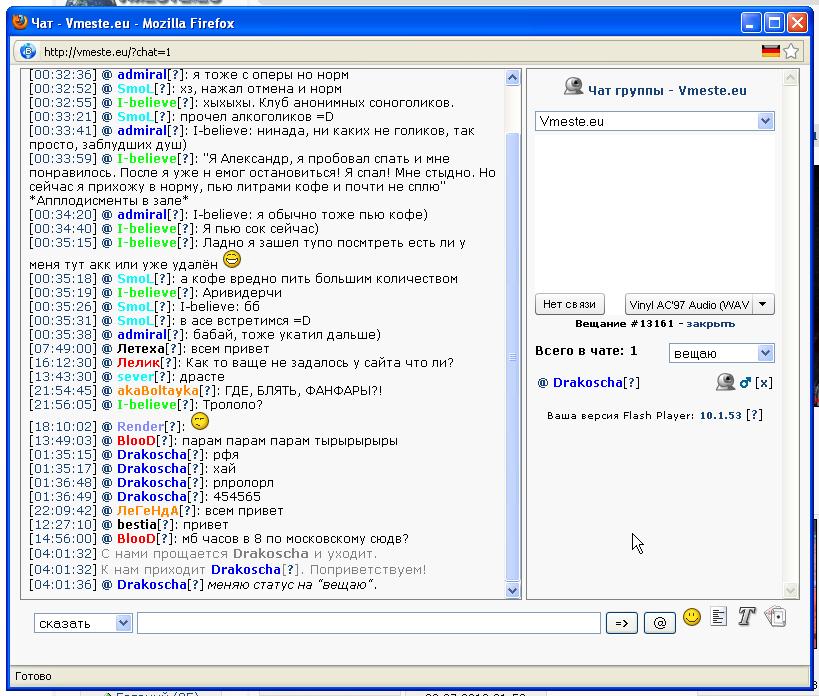The width and height of the screenshot is (819, 696).
Task: Bookmark page with the star icon
Action: click(x=791, y=51)
